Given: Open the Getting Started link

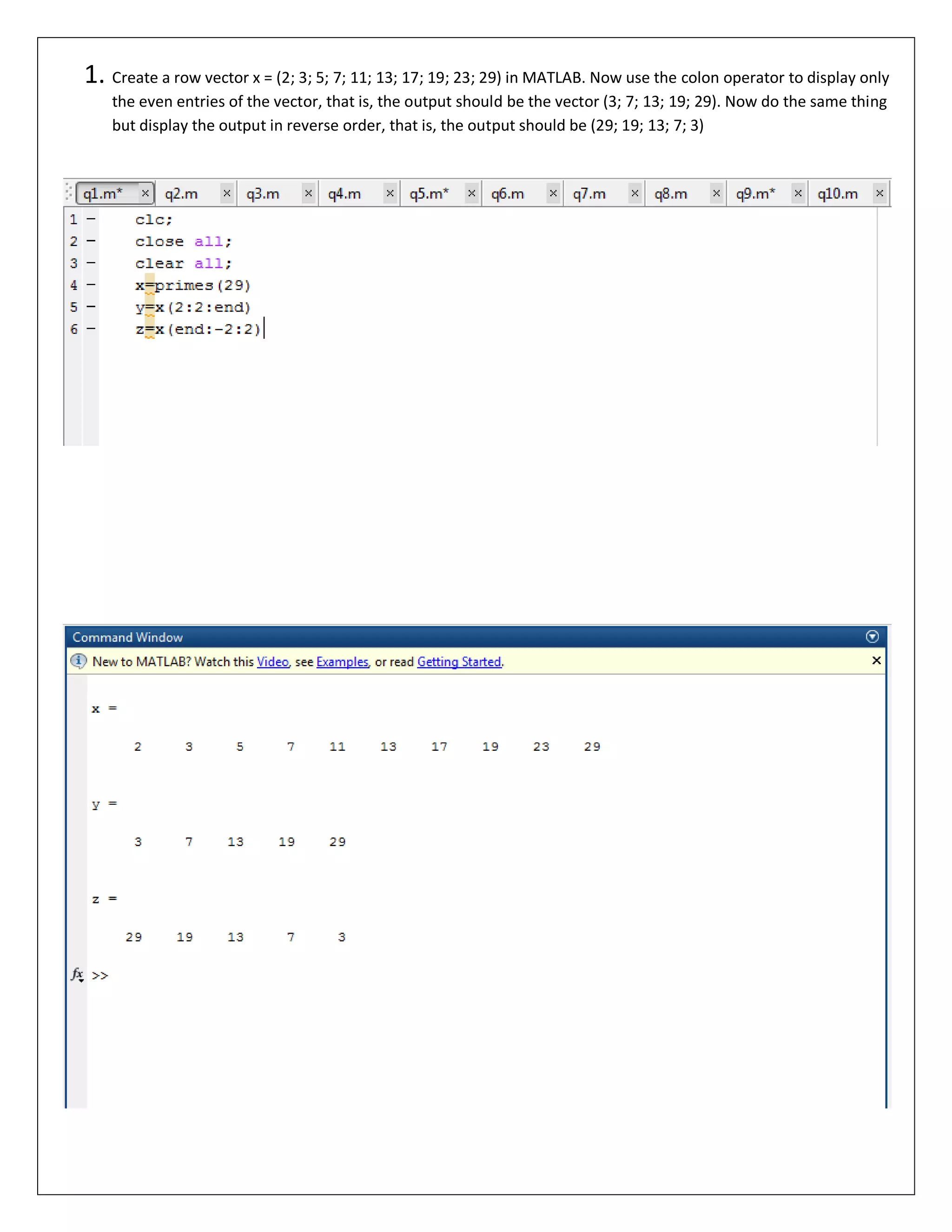Looking at the screenshot, I should coord(459,662).
